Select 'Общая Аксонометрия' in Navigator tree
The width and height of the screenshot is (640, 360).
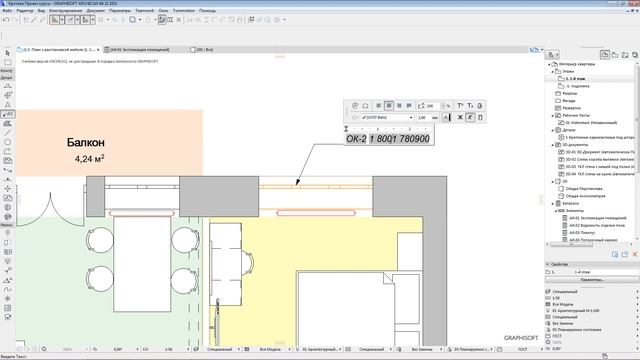586,196
